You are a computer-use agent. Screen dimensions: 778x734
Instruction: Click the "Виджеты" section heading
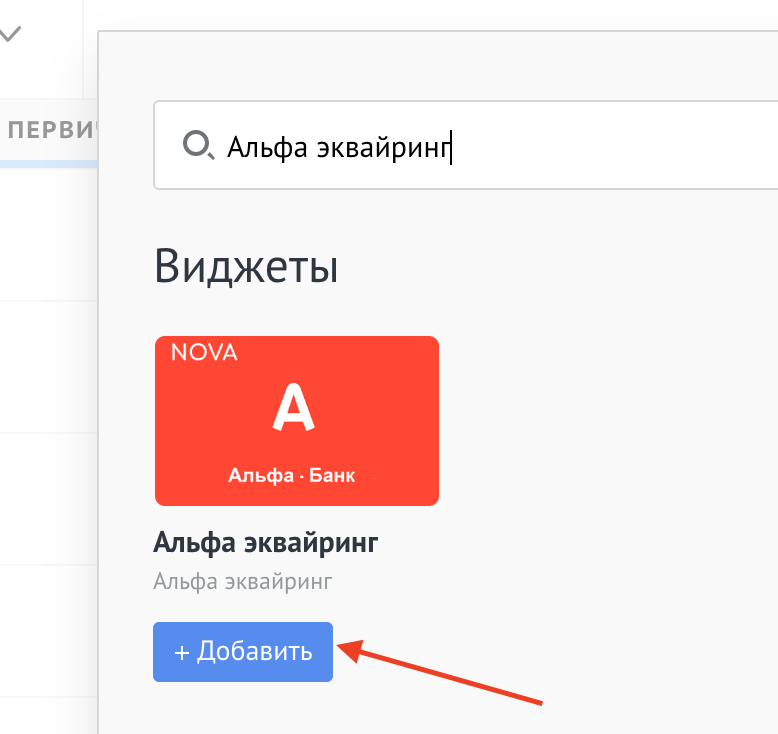pyautogui.click(x=246, y=267)
